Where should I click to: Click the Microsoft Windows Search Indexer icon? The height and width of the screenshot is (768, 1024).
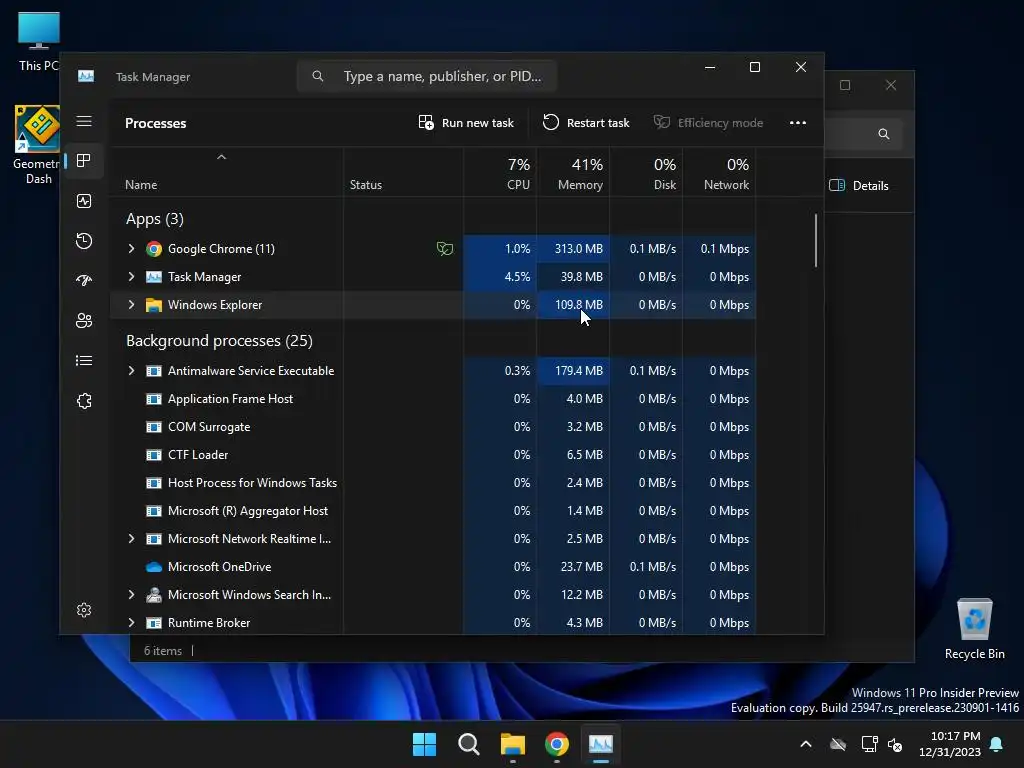(x=153, y=595)
